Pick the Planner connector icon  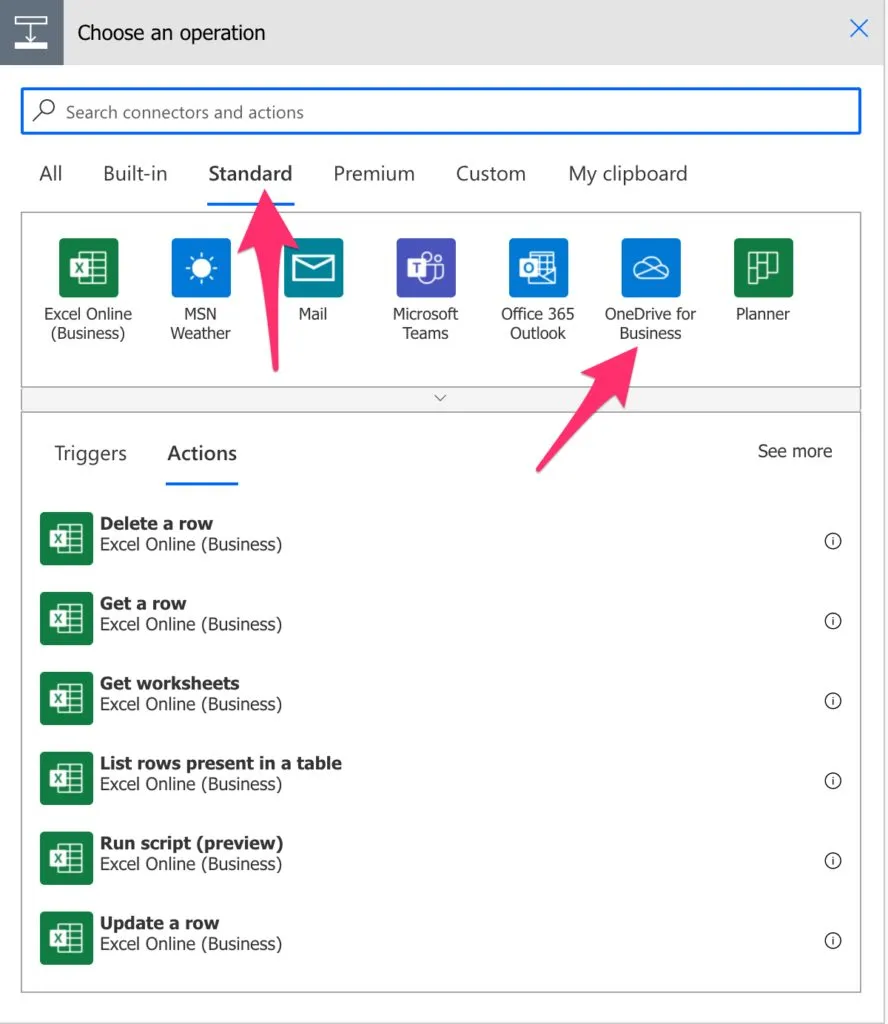763,268
